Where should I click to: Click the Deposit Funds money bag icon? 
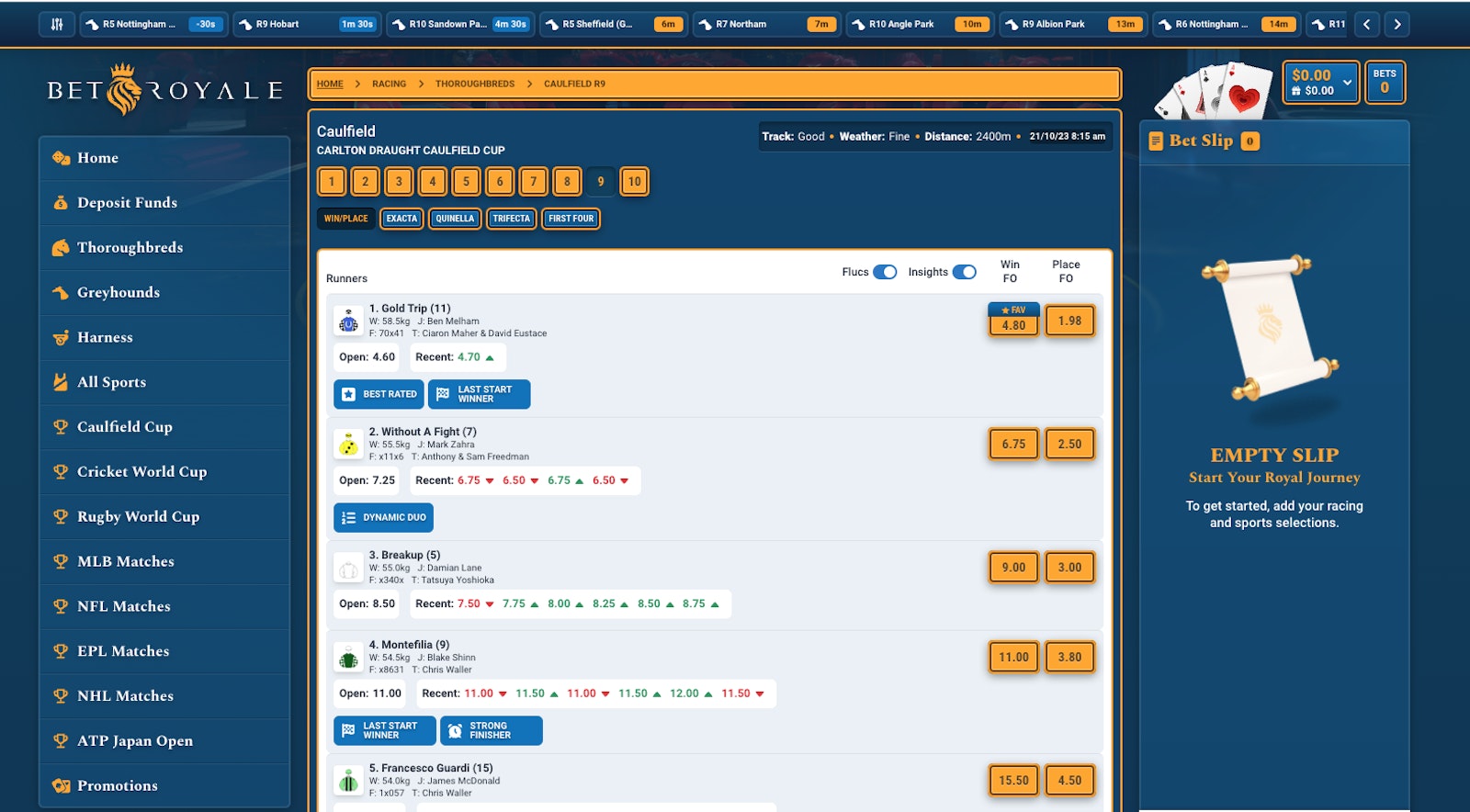pyautogui.click(x=61, y=203)
